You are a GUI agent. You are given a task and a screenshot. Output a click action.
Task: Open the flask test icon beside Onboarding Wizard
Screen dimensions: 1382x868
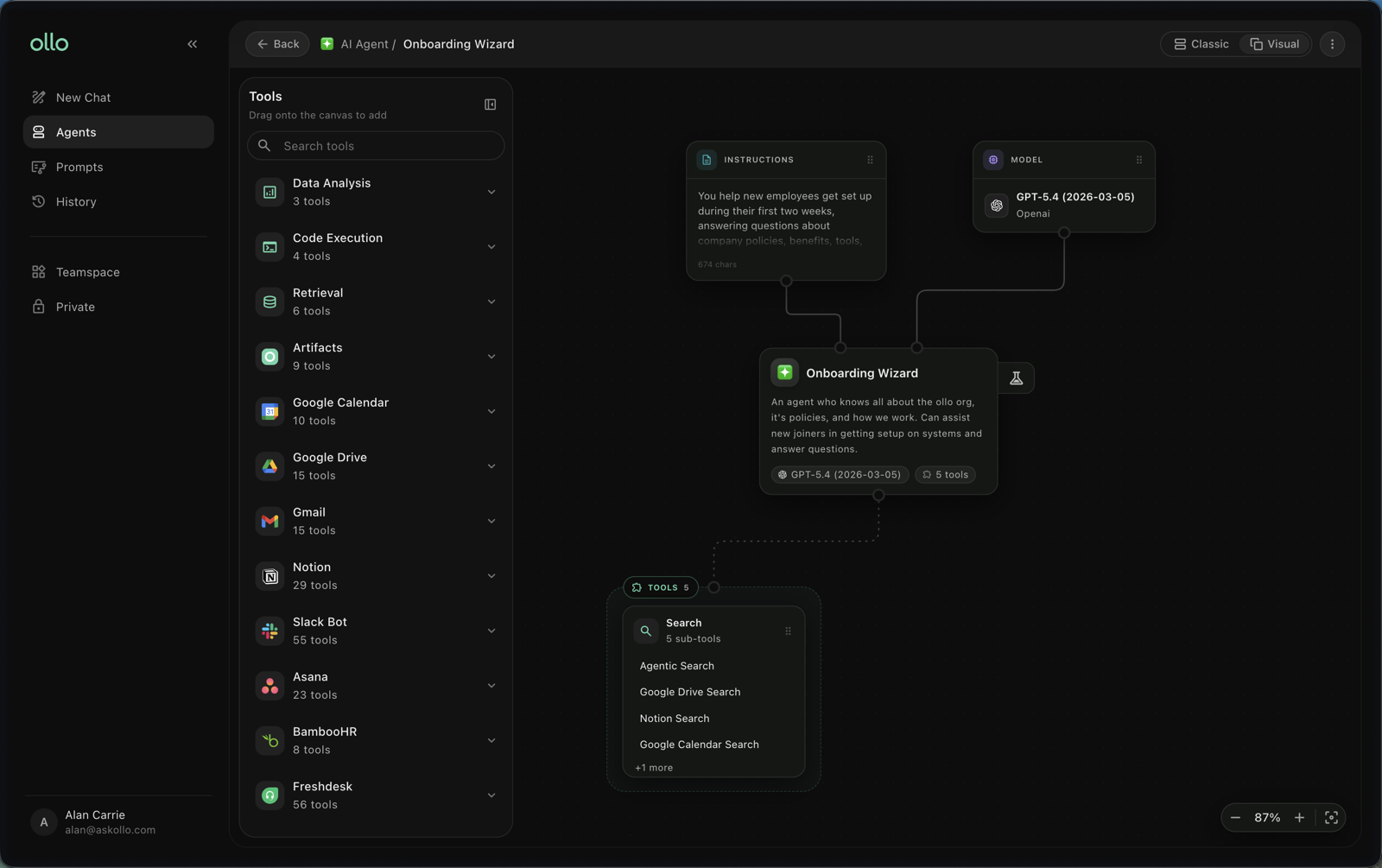(x=1017, y=378)
